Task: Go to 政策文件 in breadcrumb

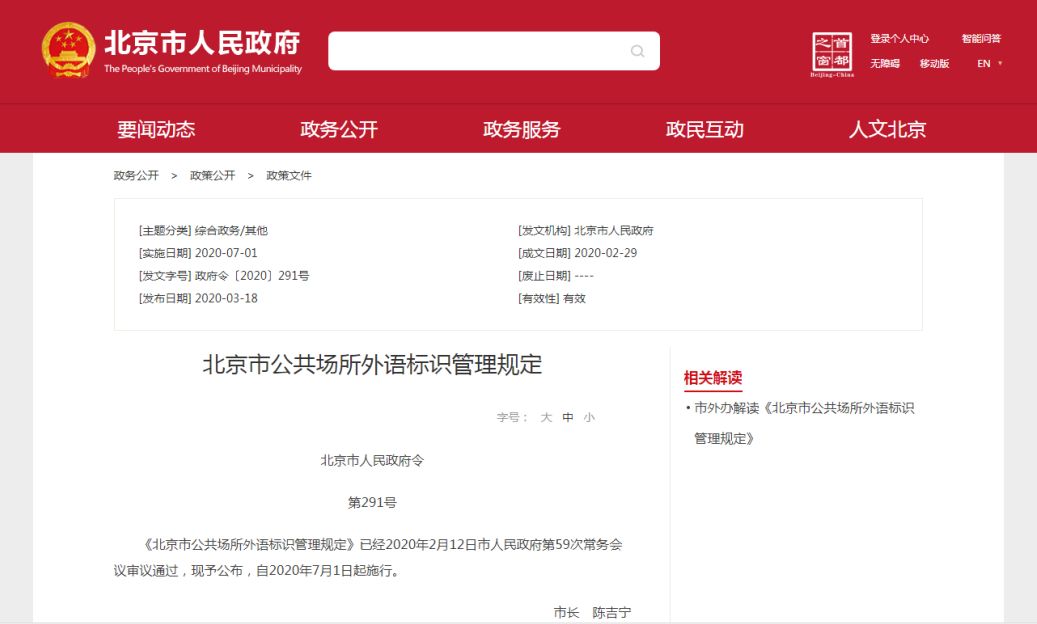Action: click(289, 175)
